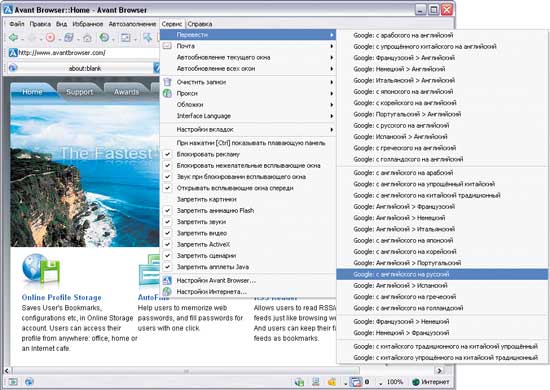Expand the Очистить записи submenu

tap(248, 82)
